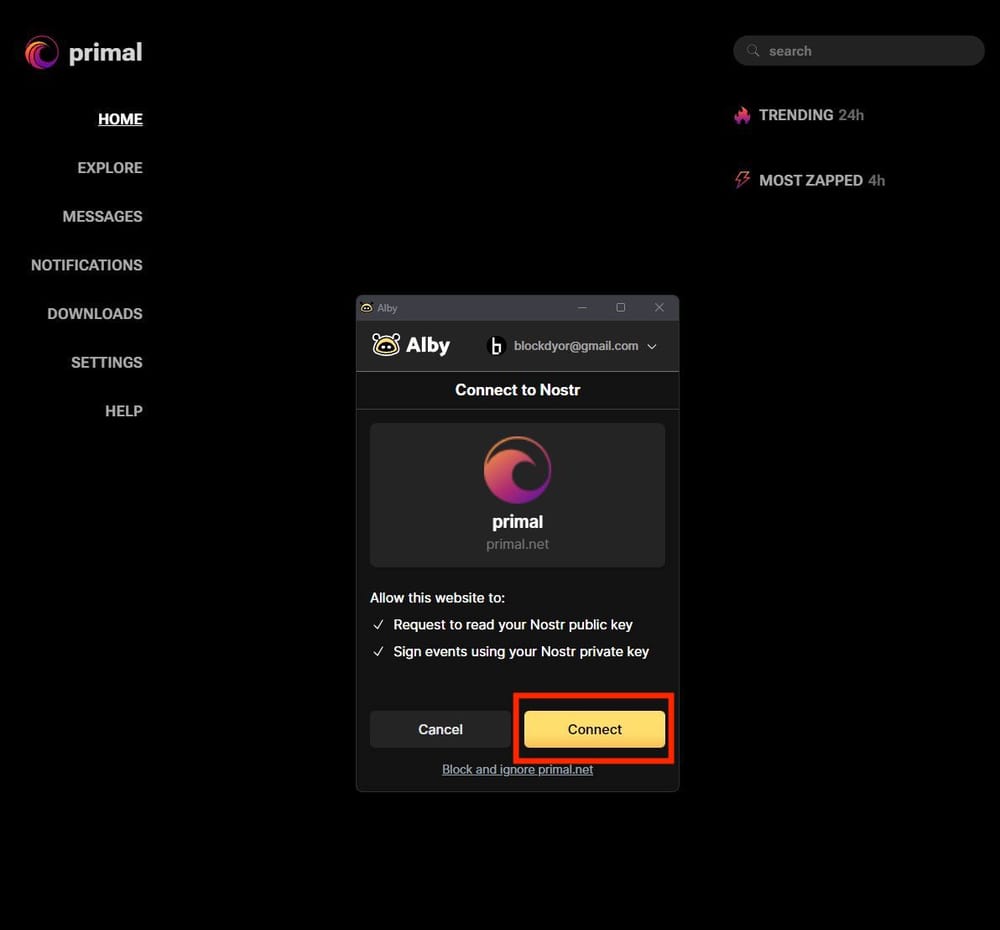Viewport: 1000px width, 930px height.
Task: Click inside the search input field
Action: point(860,50)
